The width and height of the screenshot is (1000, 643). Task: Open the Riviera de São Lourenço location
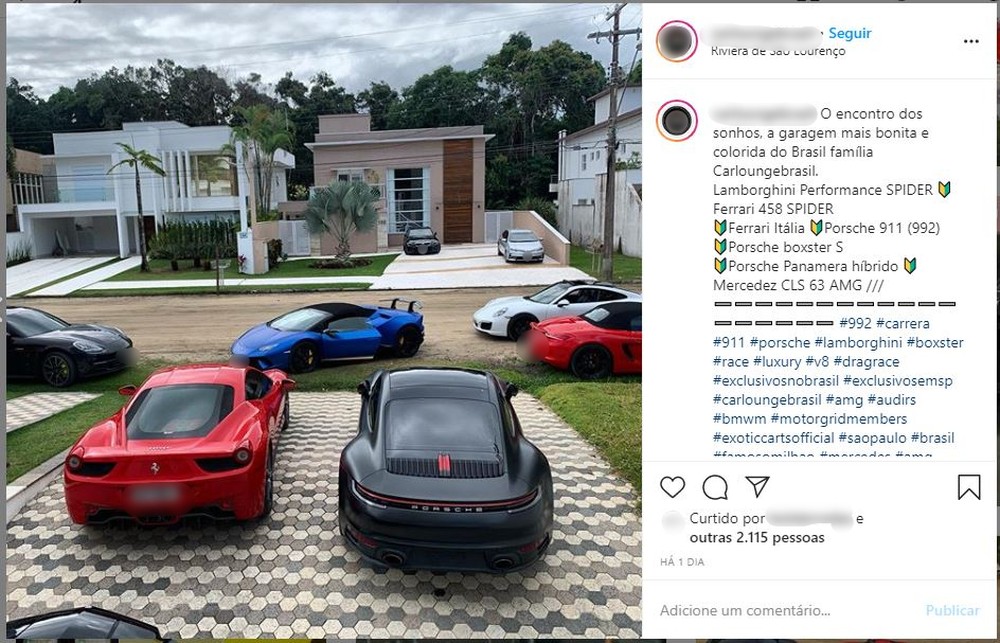(778, 51)
